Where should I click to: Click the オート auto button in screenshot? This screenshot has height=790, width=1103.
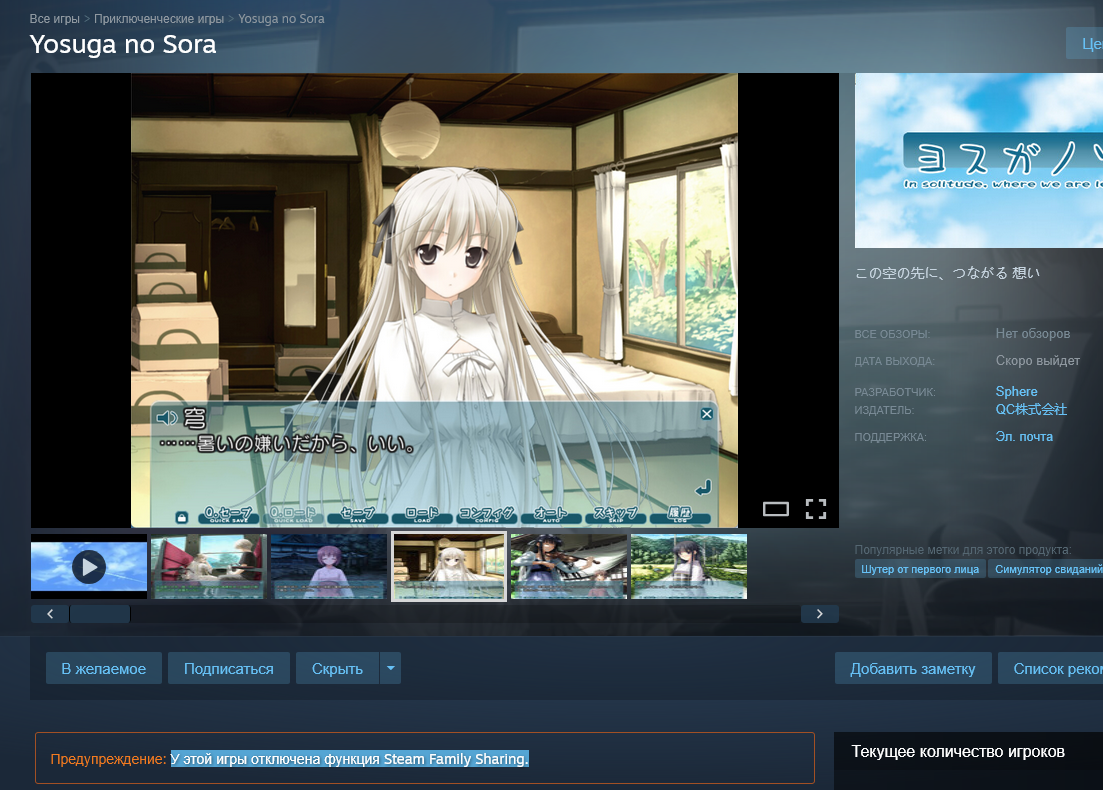[551, 515]
